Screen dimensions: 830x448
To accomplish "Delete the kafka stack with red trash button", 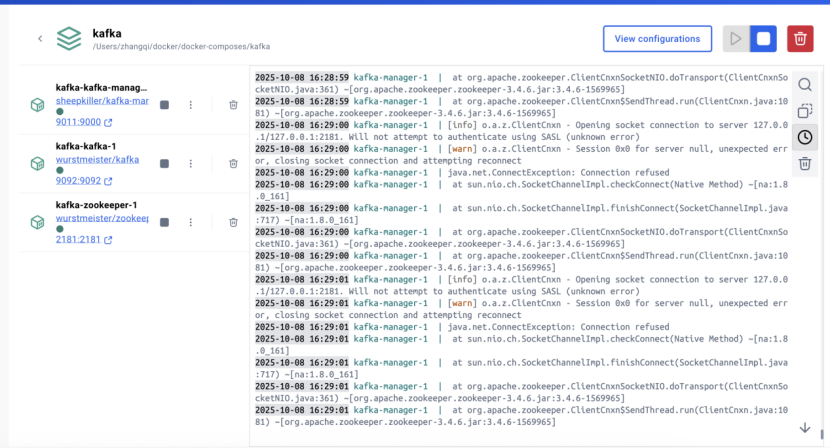I will tap(800, 39).
